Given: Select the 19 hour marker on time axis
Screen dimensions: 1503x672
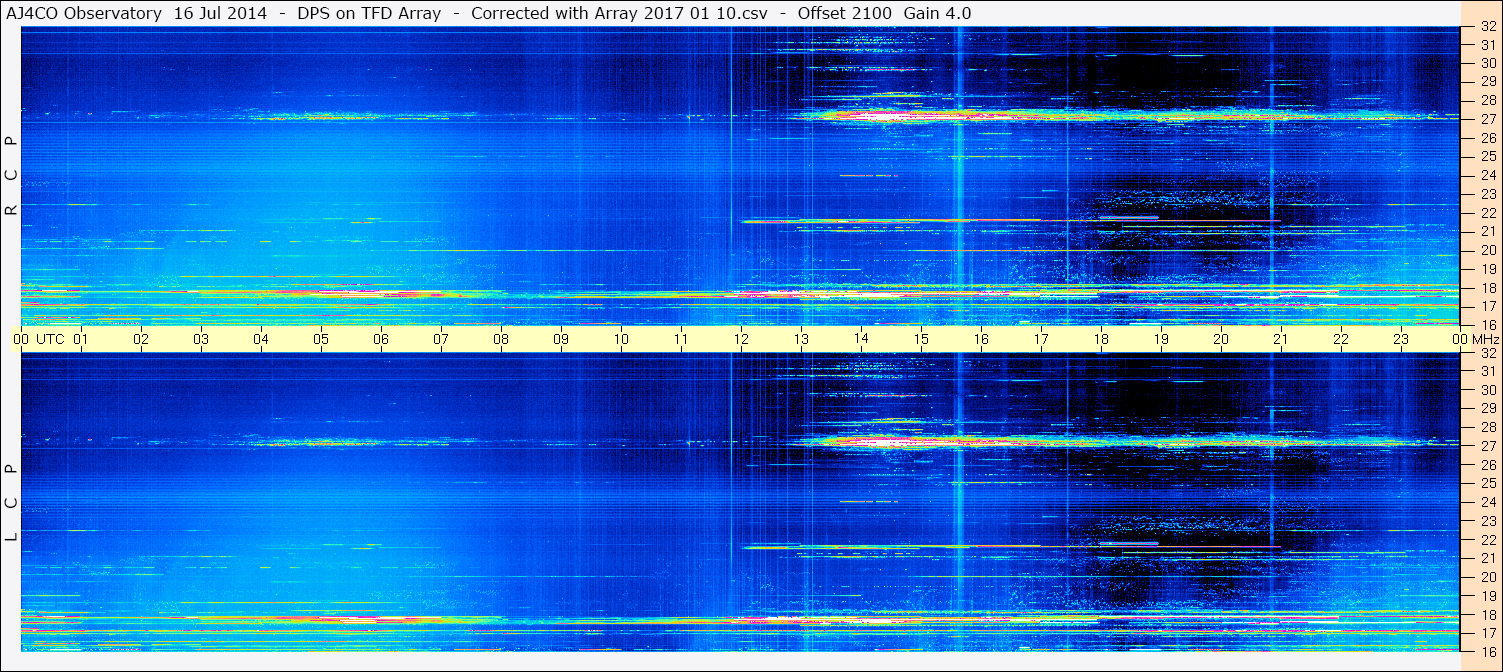Looking at the screenshot, I should click(1161, 339).
